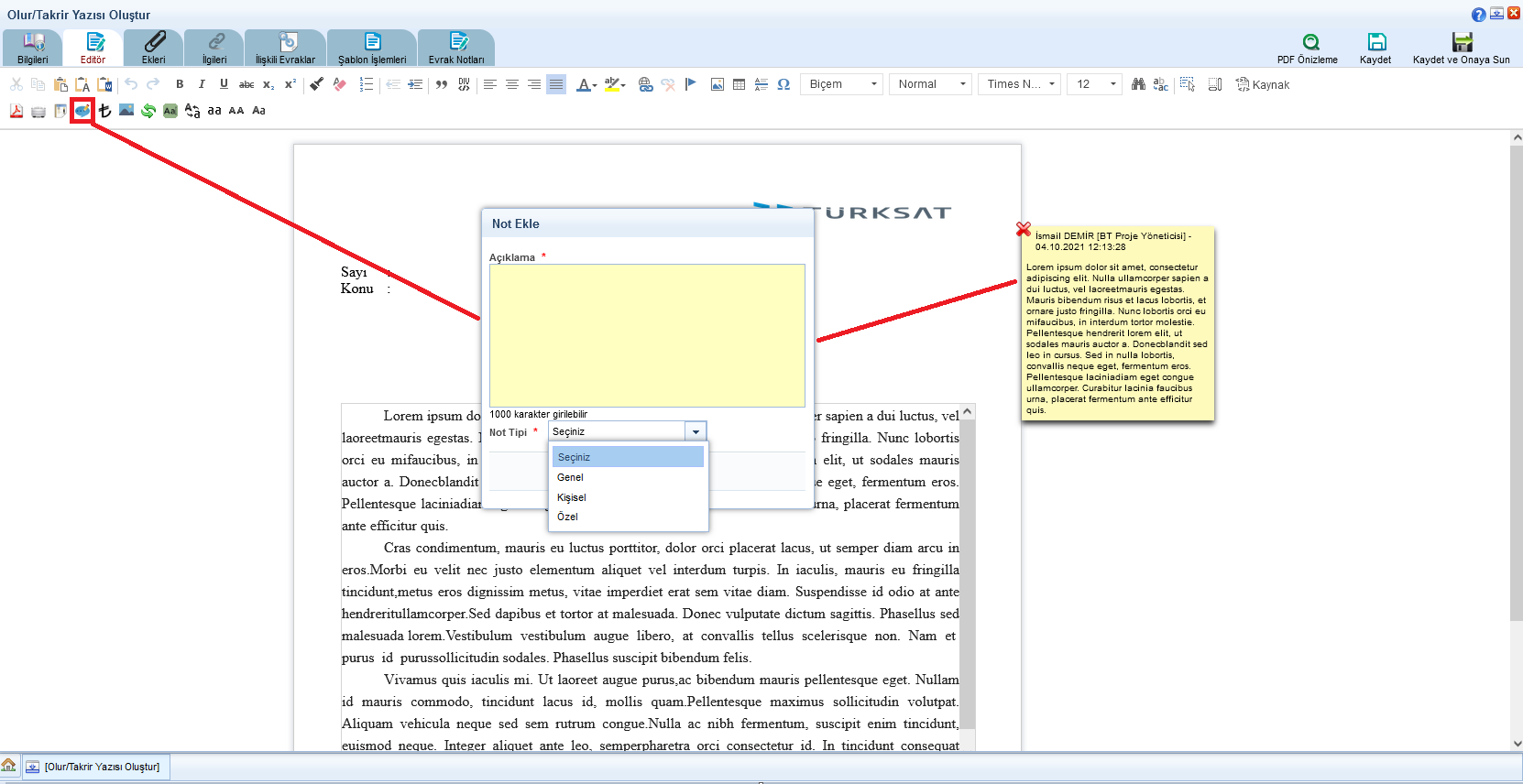Click the insert link icon
This screenshot has height=784, width=1523.
[646, 84]
